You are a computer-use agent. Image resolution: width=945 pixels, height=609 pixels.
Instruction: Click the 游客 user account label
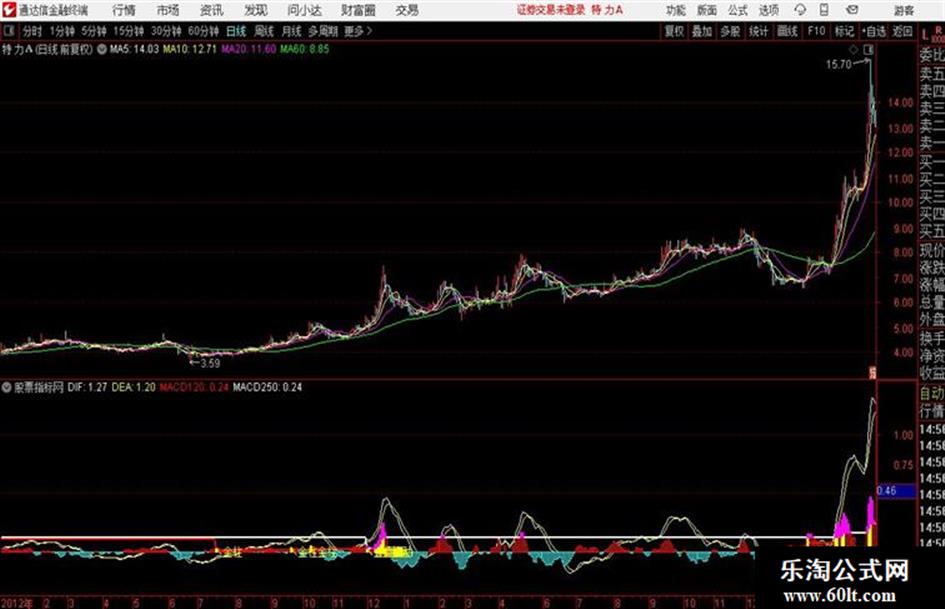pyautogui.click(x=903, y=10)
